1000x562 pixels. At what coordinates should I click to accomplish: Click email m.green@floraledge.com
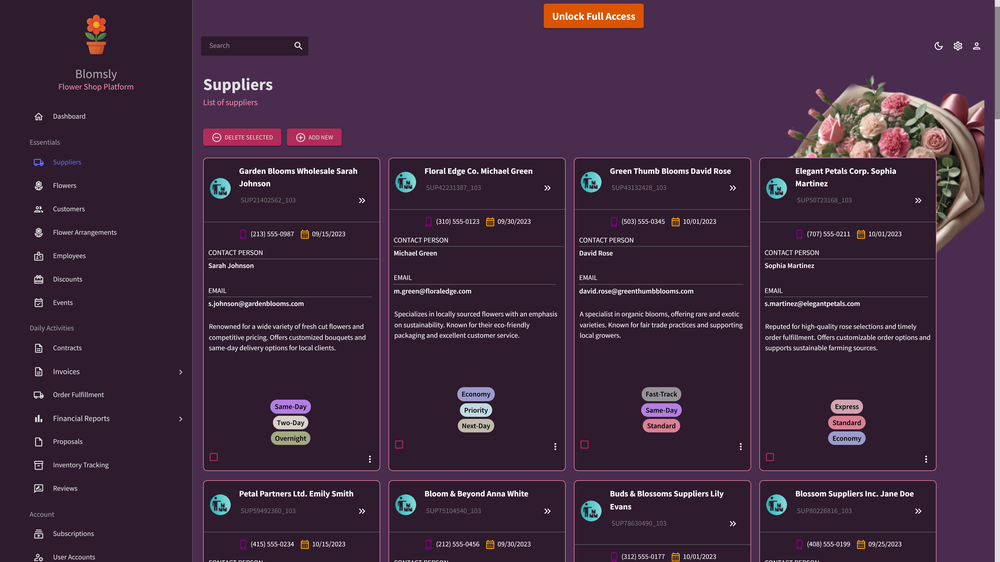click(x=432, y=292)
